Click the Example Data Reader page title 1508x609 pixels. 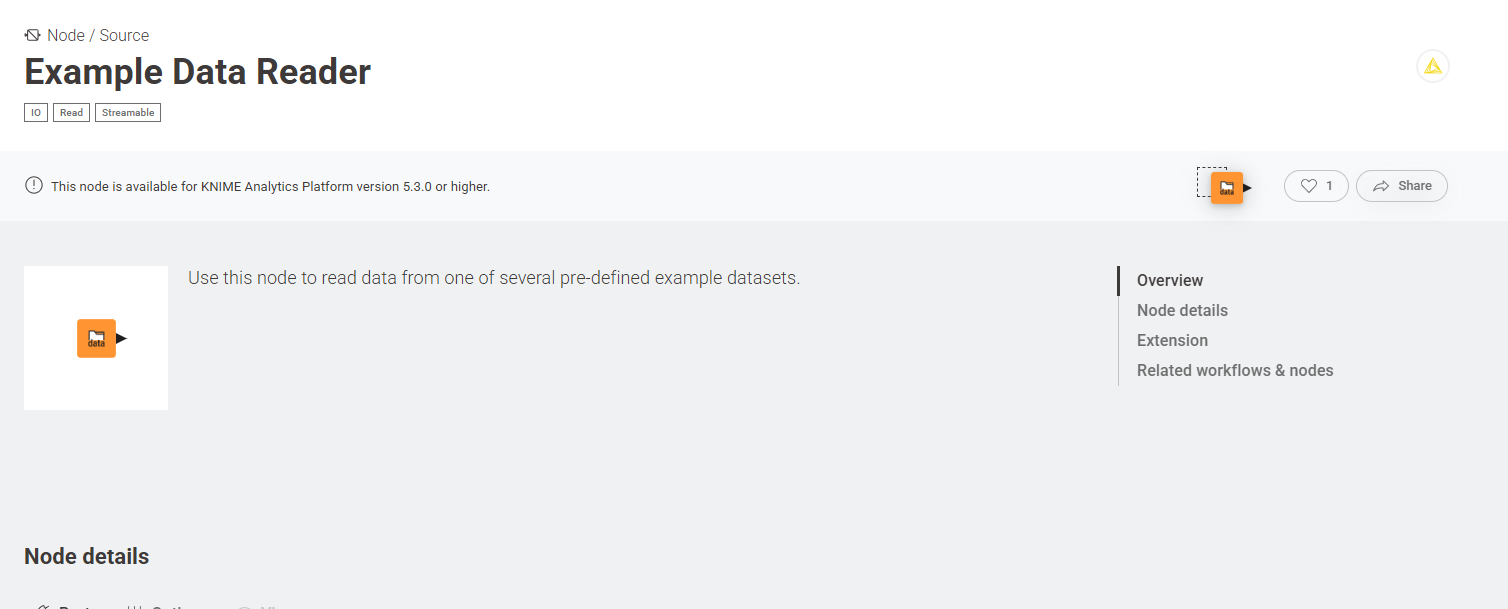point(197,72)
